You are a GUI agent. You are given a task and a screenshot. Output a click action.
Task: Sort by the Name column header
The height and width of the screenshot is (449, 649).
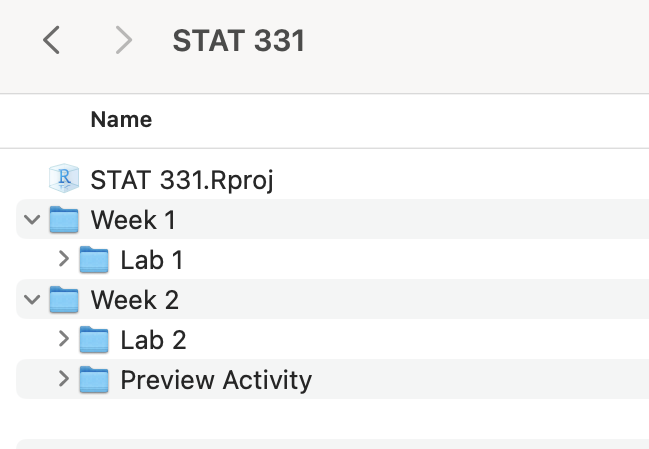click(x=121, y=120)
